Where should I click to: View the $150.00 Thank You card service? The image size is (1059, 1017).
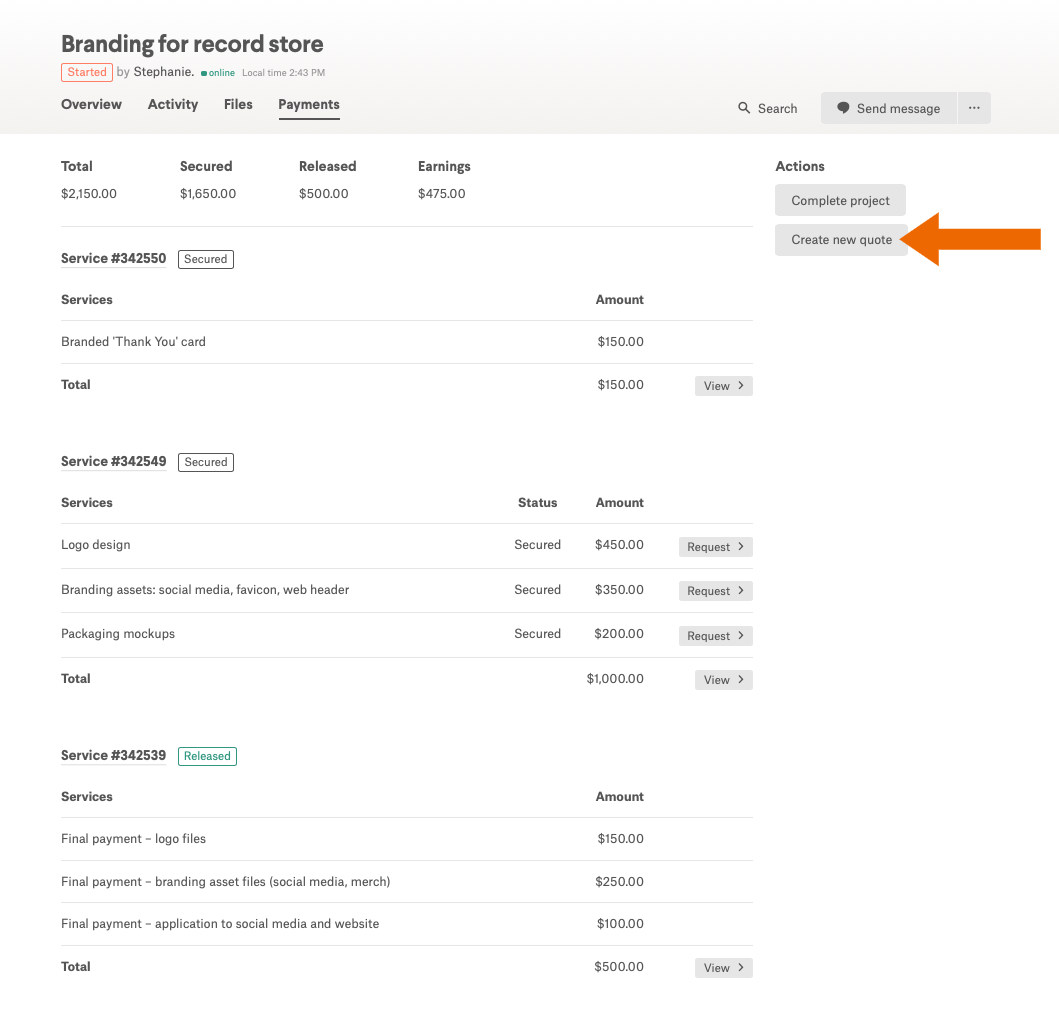(x=723, y=385)
